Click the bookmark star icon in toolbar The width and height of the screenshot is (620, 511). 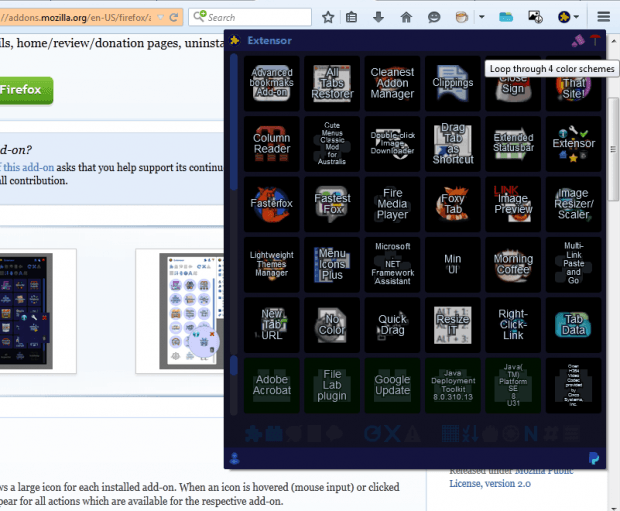(x=328, y=17)
